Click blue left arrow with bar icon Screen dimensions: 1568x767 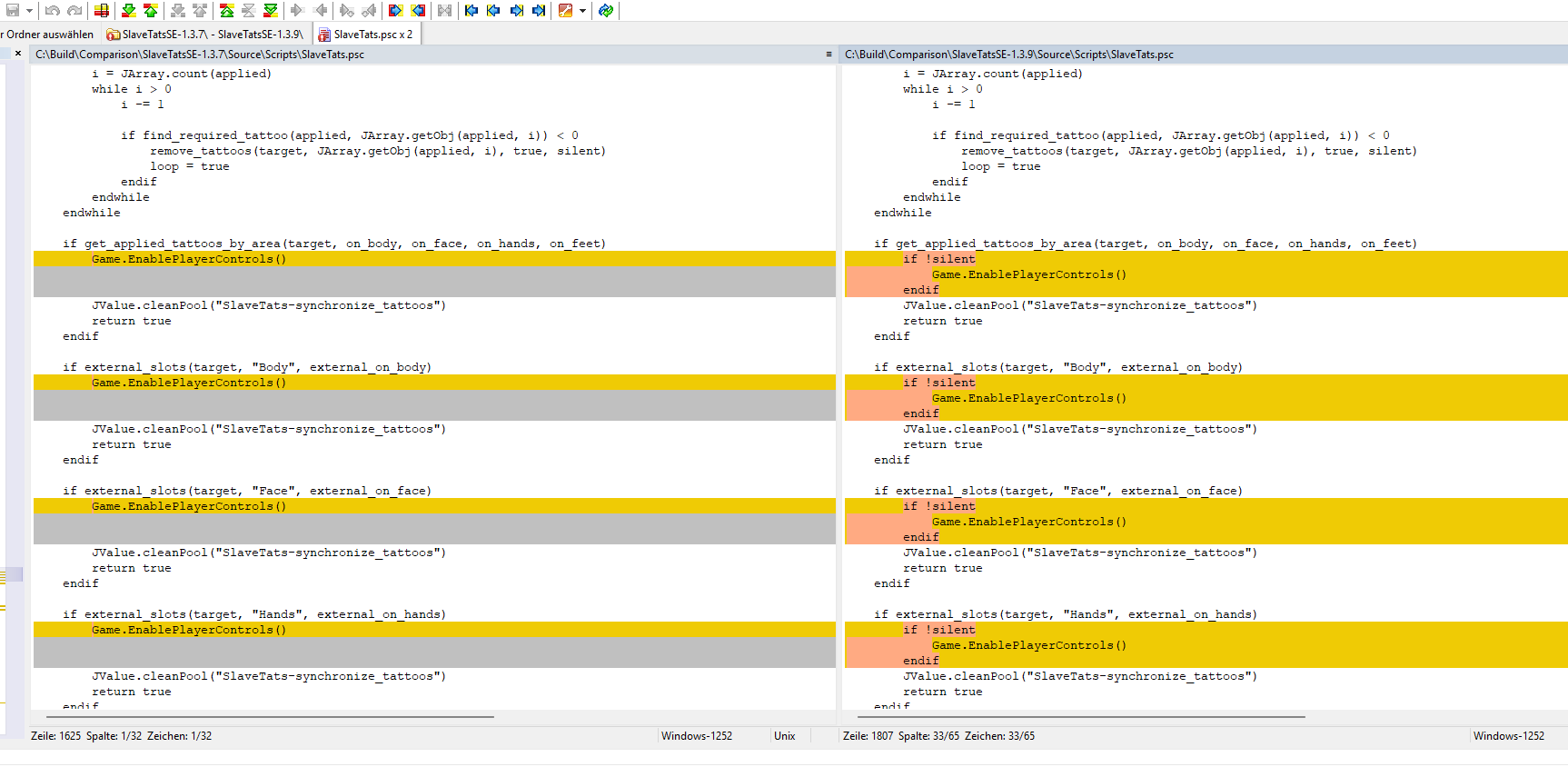point(471,11)
